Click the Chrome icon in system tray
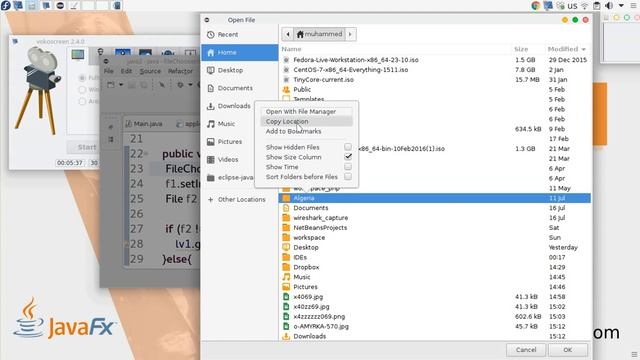640x360 pixels. coord(536,6)
